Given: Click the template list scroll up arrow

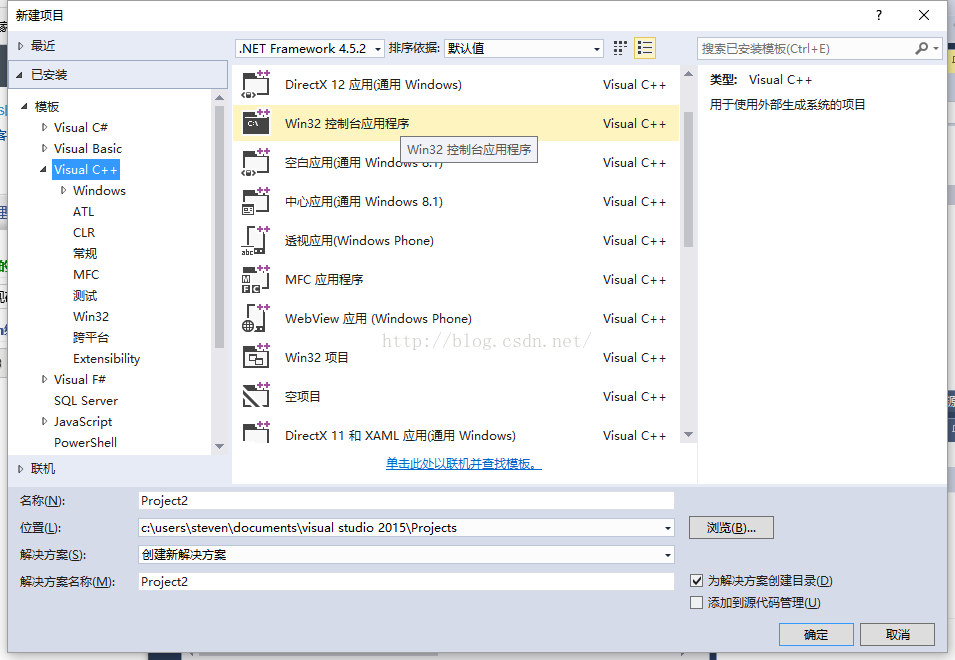Looking at the screenshot, I should (x=688, y=74).
